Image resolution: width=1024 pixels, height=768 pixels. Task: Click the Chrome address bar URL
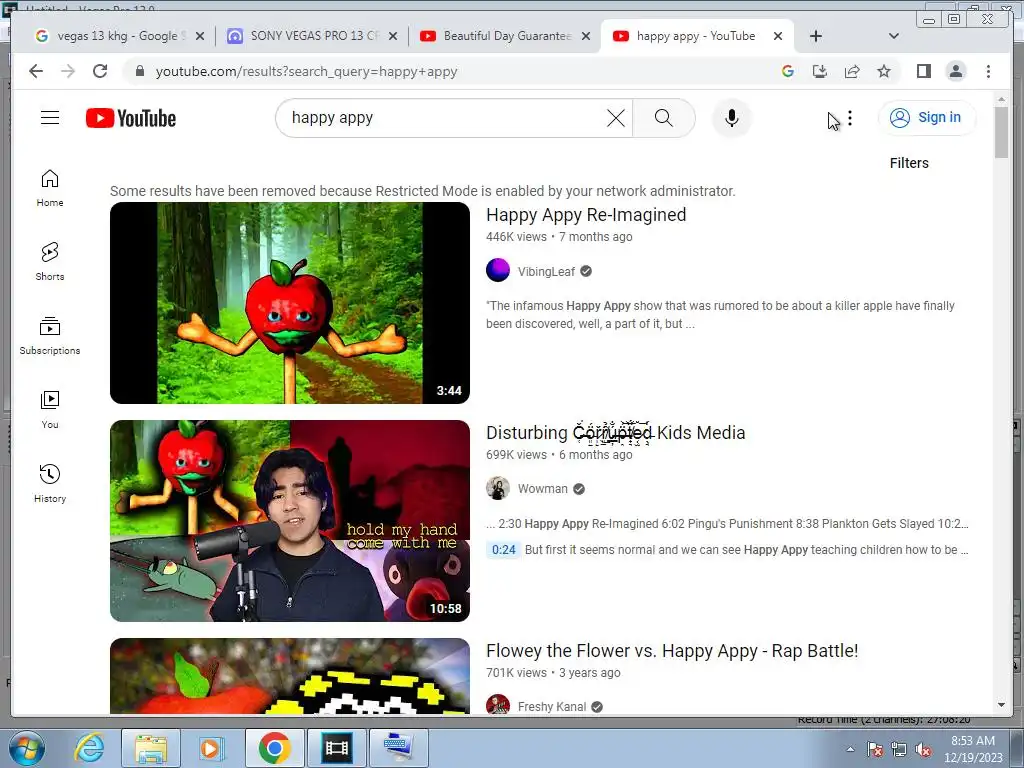(306, 71)
